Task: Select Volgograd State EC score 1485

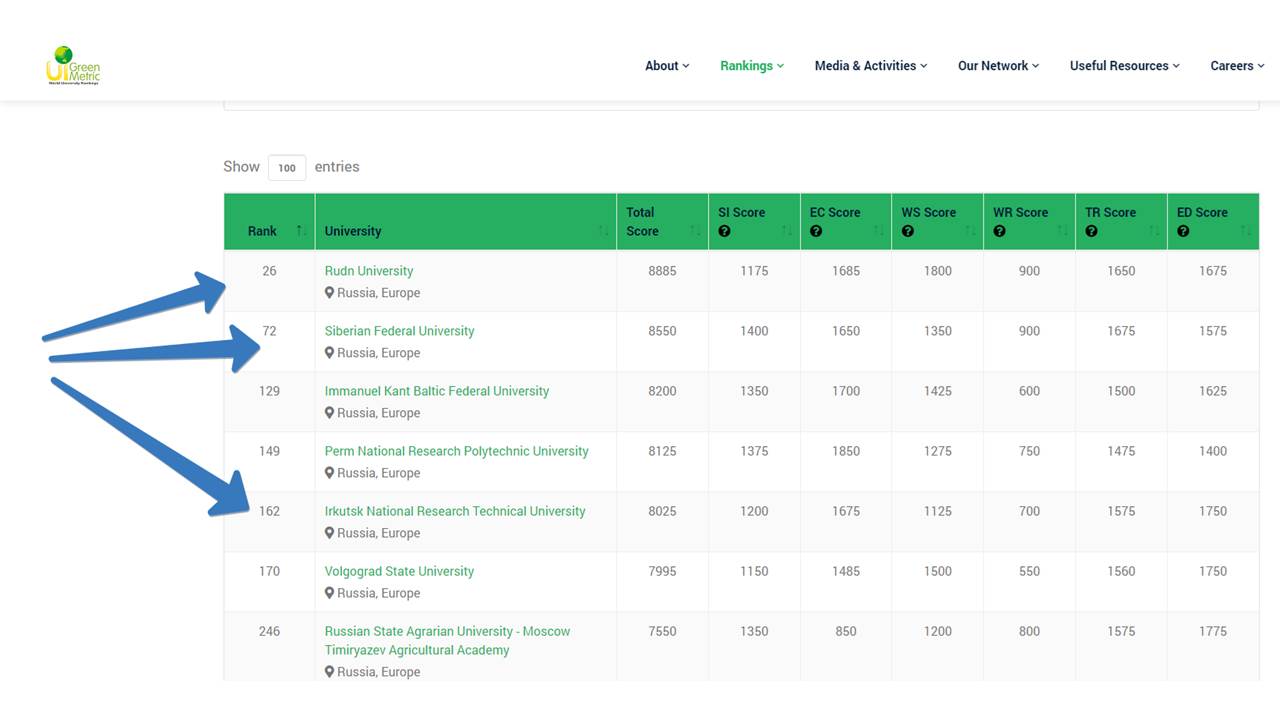Action: coord(846,571)
